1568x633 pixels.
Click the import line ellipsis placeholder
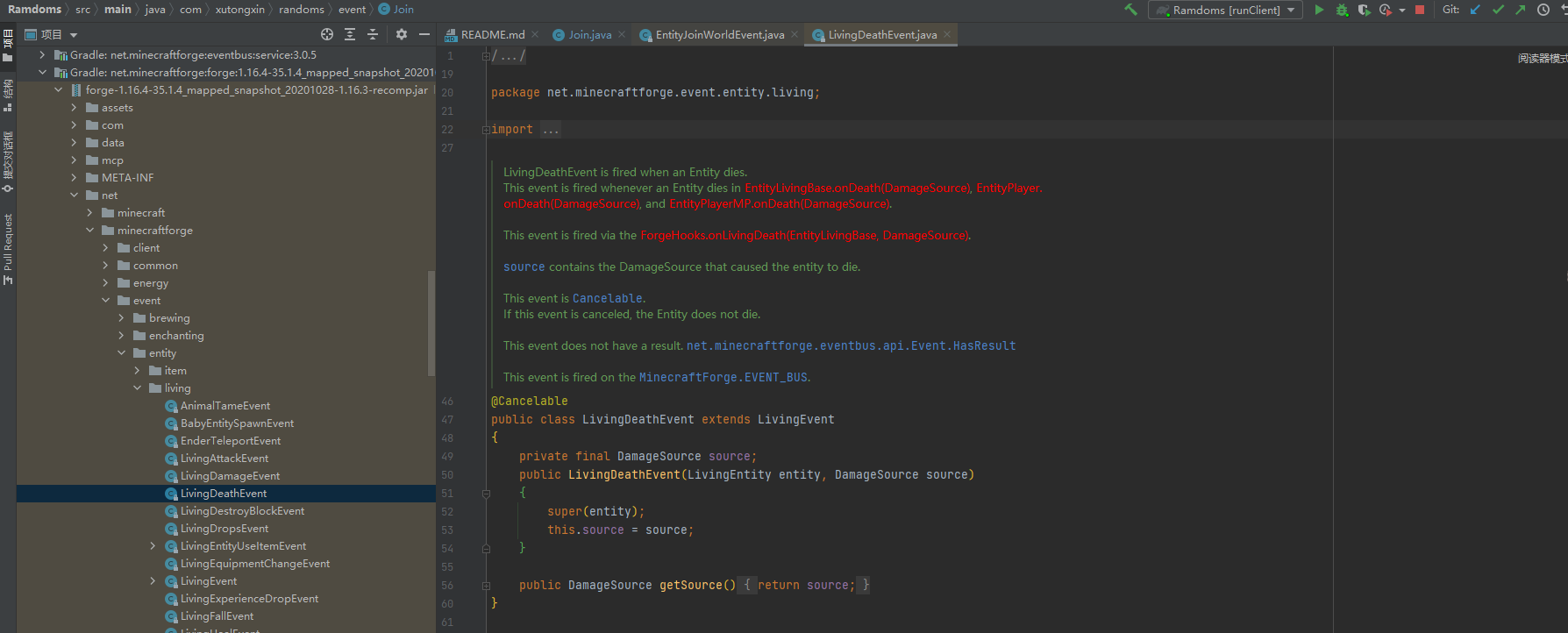click(551, 130)
